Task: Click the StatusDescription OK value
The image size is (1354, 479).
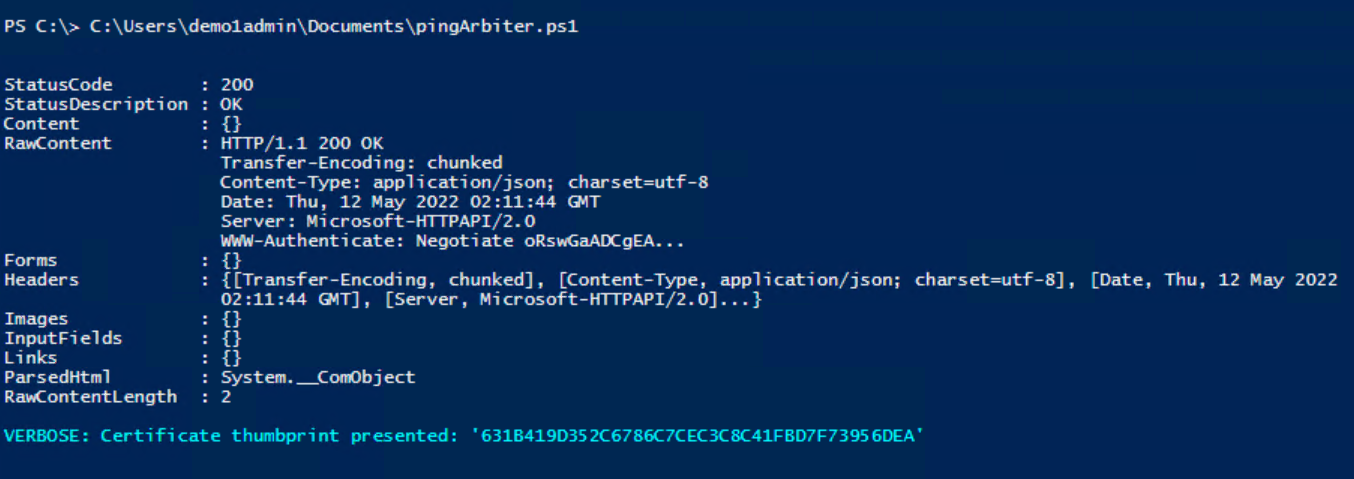Action: pyautogui.click(x=231, y=104)
